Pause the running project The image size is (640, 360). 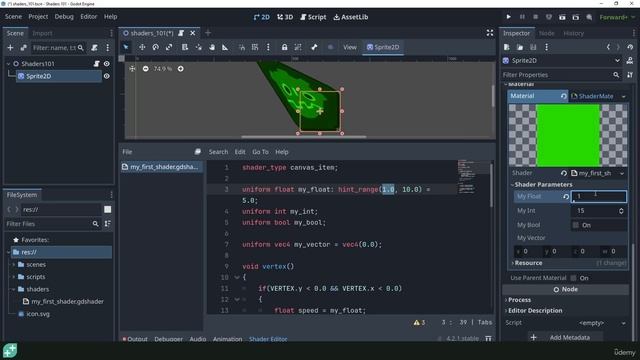(x=522, y=17)
